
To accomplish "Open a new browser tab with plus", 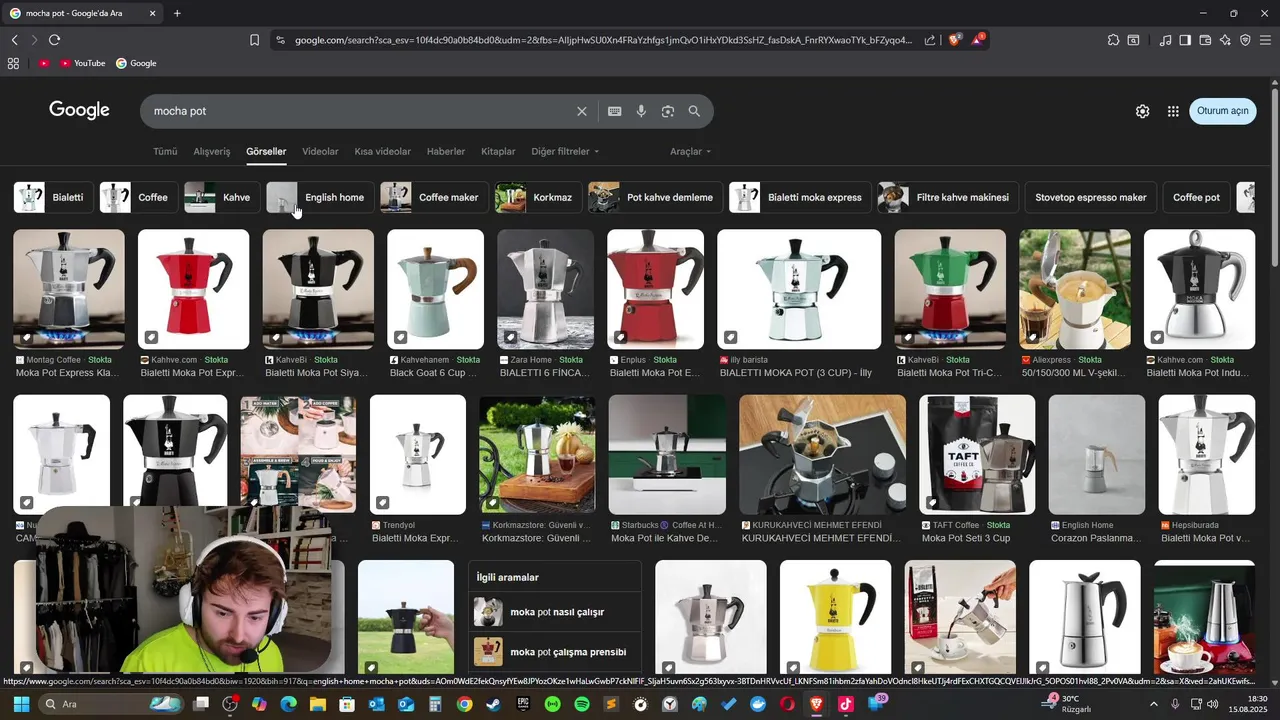I will 177,13.
